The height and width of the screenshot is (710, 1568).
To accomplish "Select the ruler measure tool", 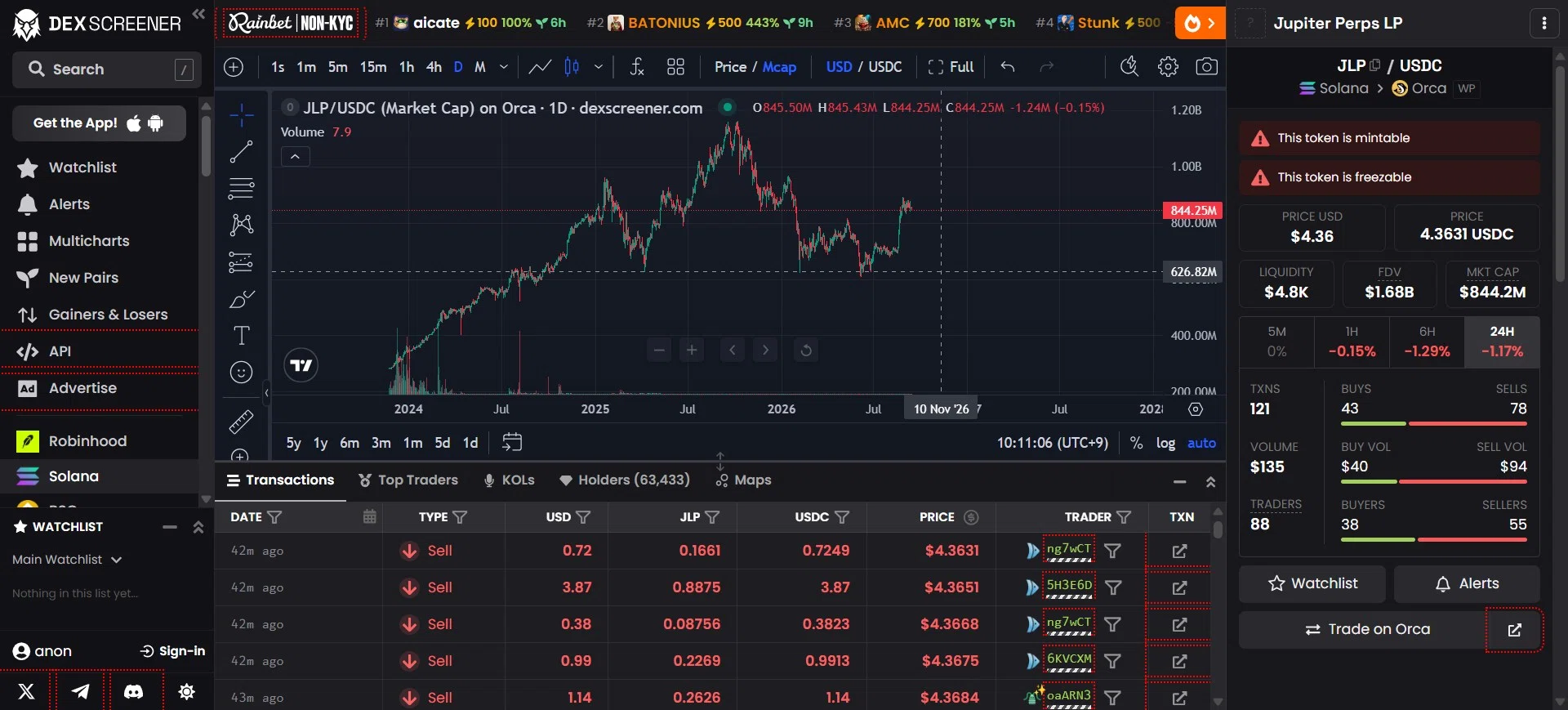I will point(241,422).
